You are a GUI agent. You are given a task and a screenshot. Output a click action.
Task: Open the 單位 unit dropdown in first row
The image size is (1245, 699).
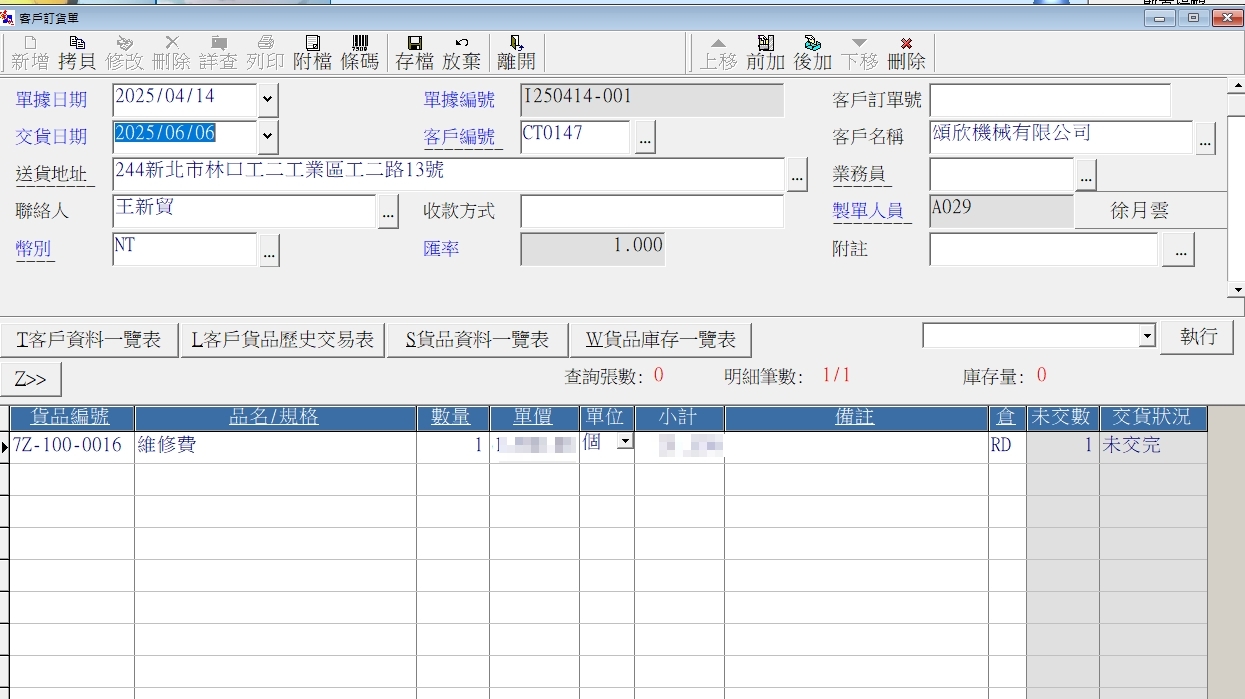click(x=625, y=442)
